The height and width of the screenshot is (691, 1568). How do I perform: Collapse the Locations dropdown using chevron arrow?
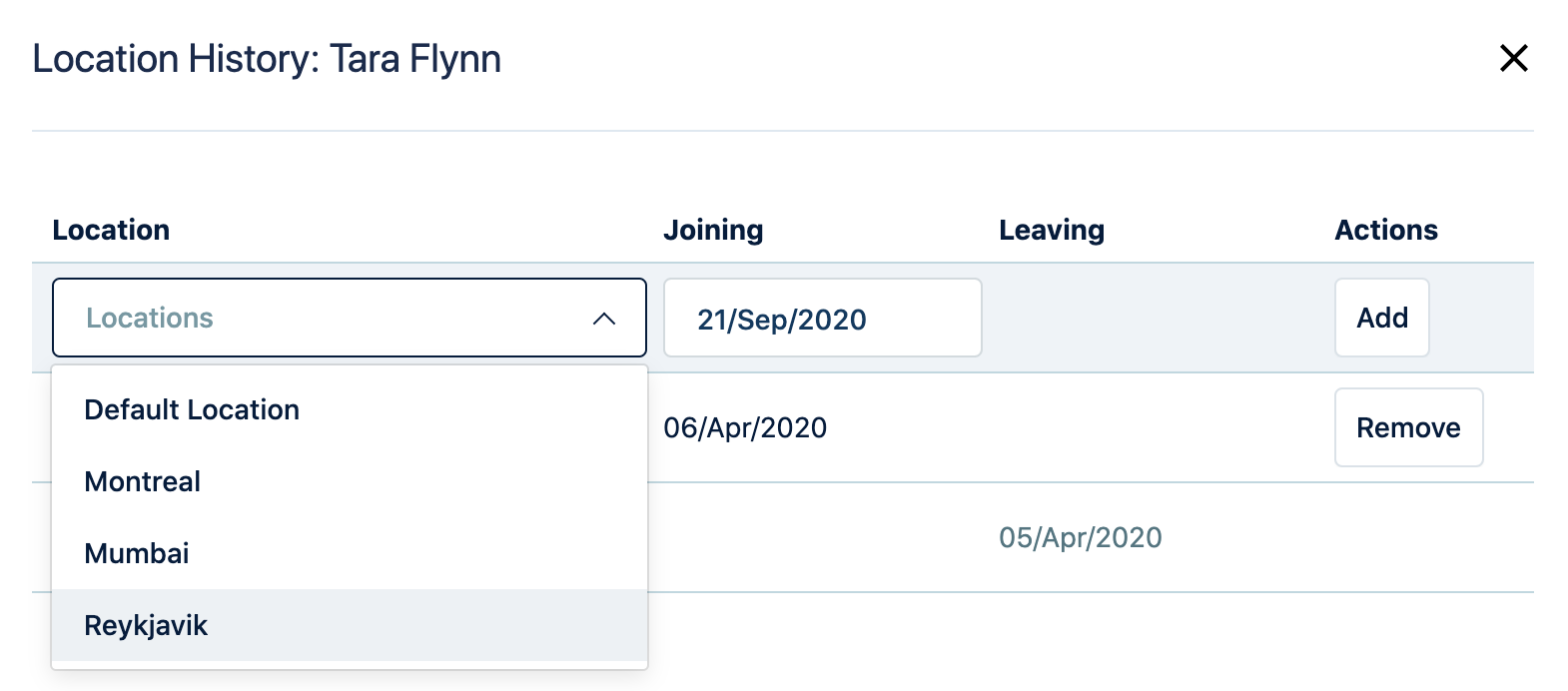[603, 319]
